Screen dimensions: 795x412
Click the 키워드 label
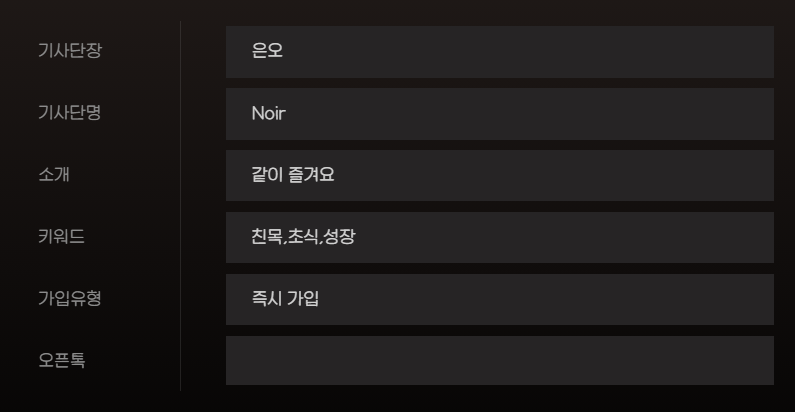click(x=61, y=237)
